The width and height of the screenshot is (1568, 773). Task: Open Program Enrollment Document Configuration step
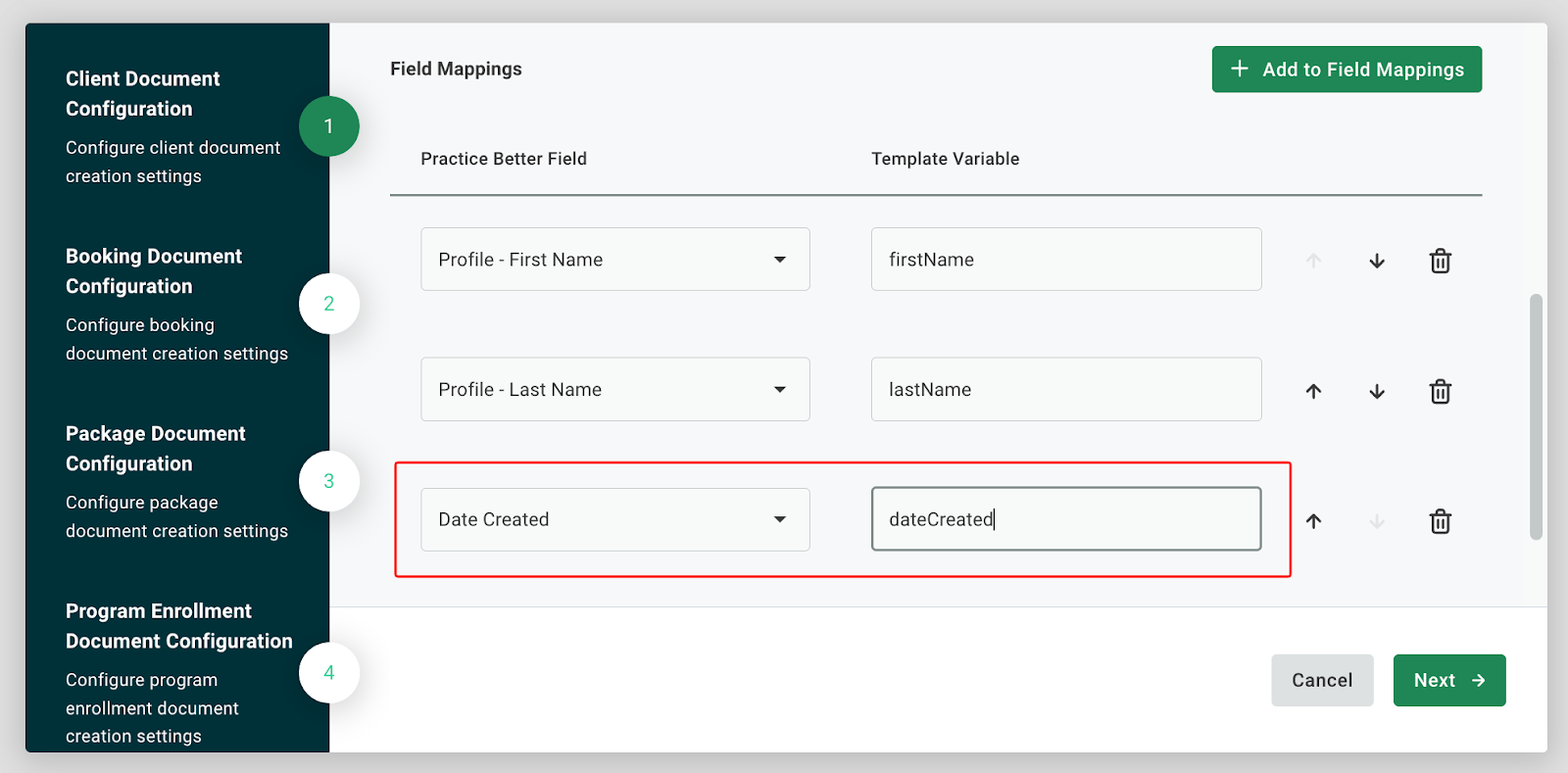pos(178,626)
